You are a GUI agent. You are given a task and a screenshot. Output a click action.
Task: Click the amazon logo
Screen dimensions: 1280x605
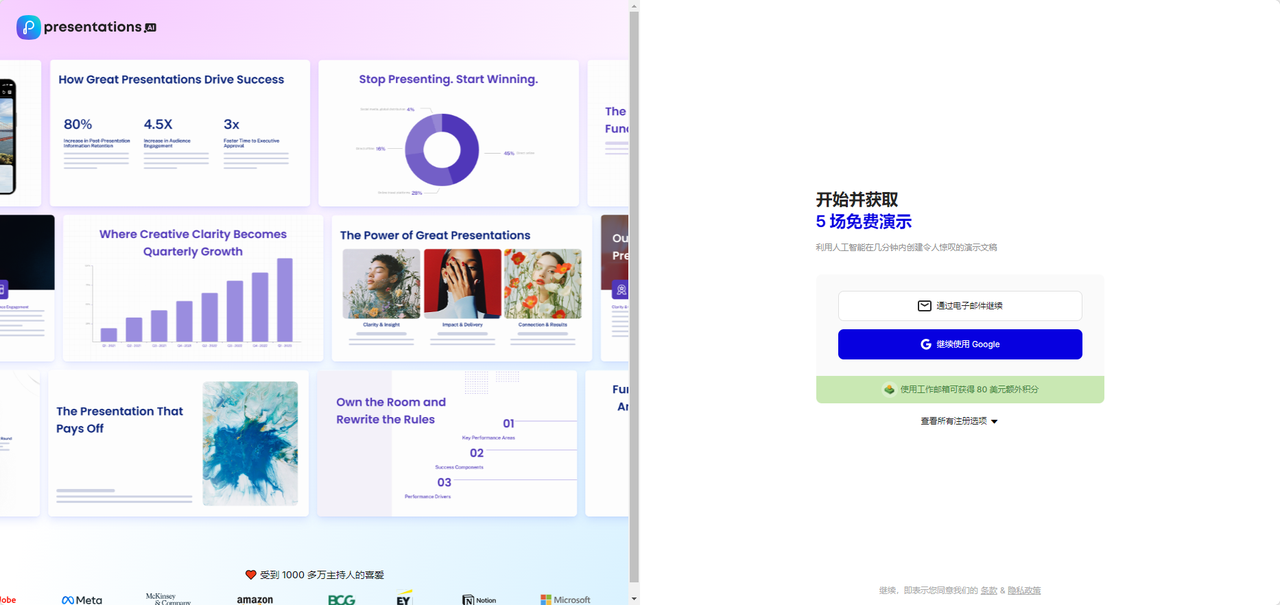[255, 600]
